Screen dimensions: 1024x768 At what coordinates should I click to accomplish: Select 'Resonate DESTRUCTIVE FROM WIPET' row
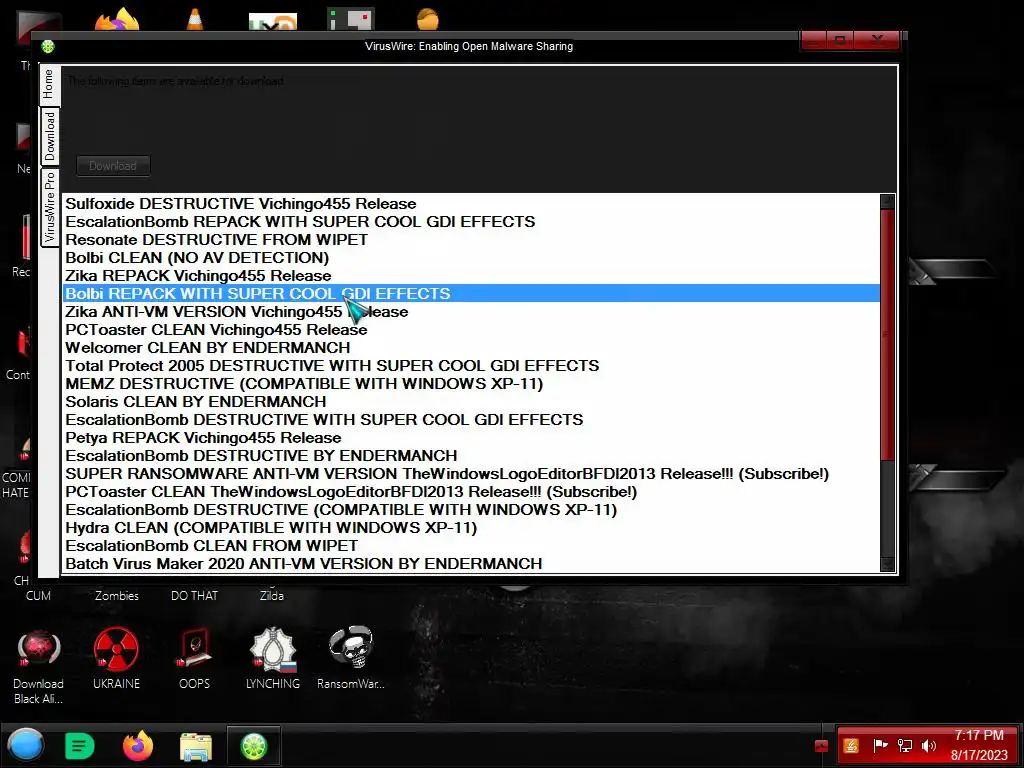pos(471,240)
